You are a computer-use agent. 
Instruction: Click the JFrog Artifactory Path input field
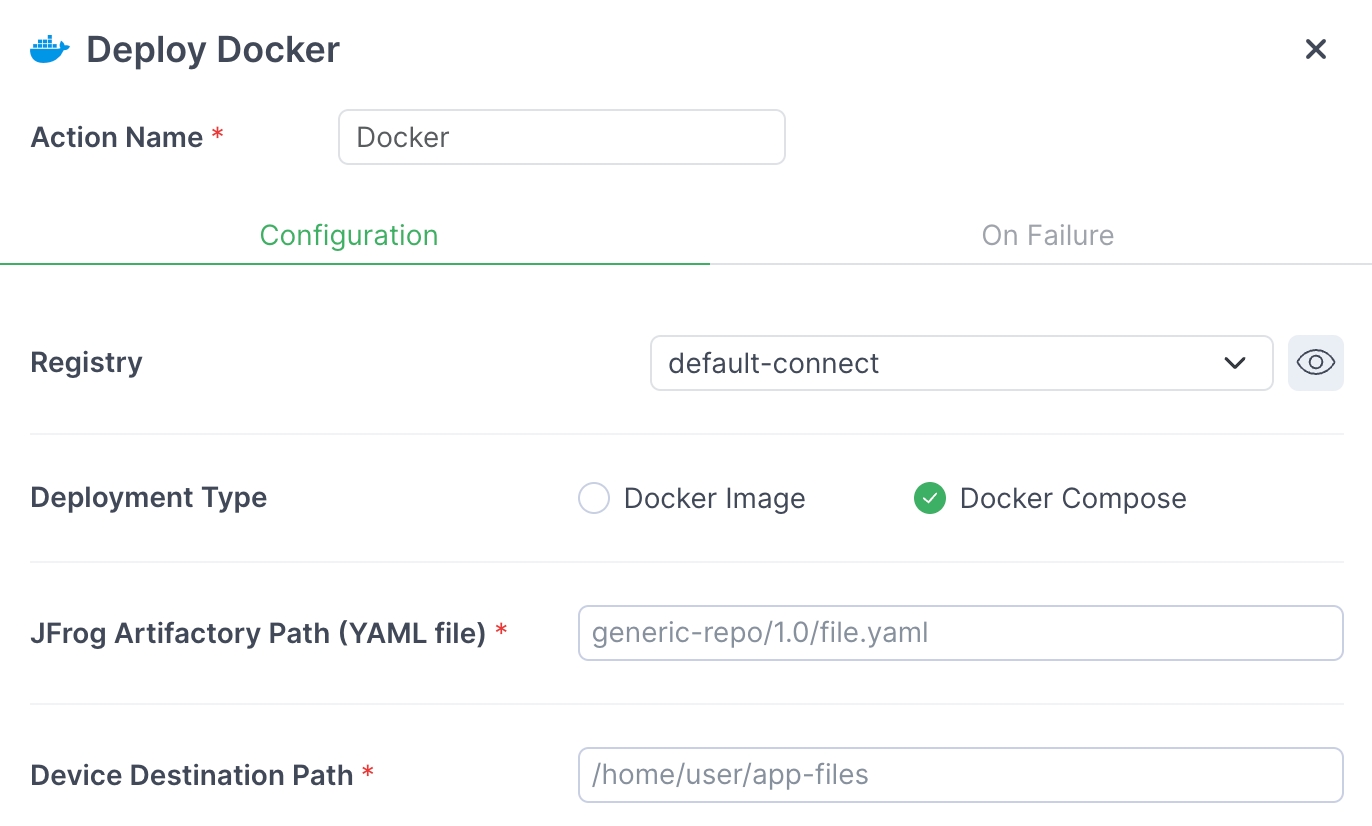(x=960, y=633)
